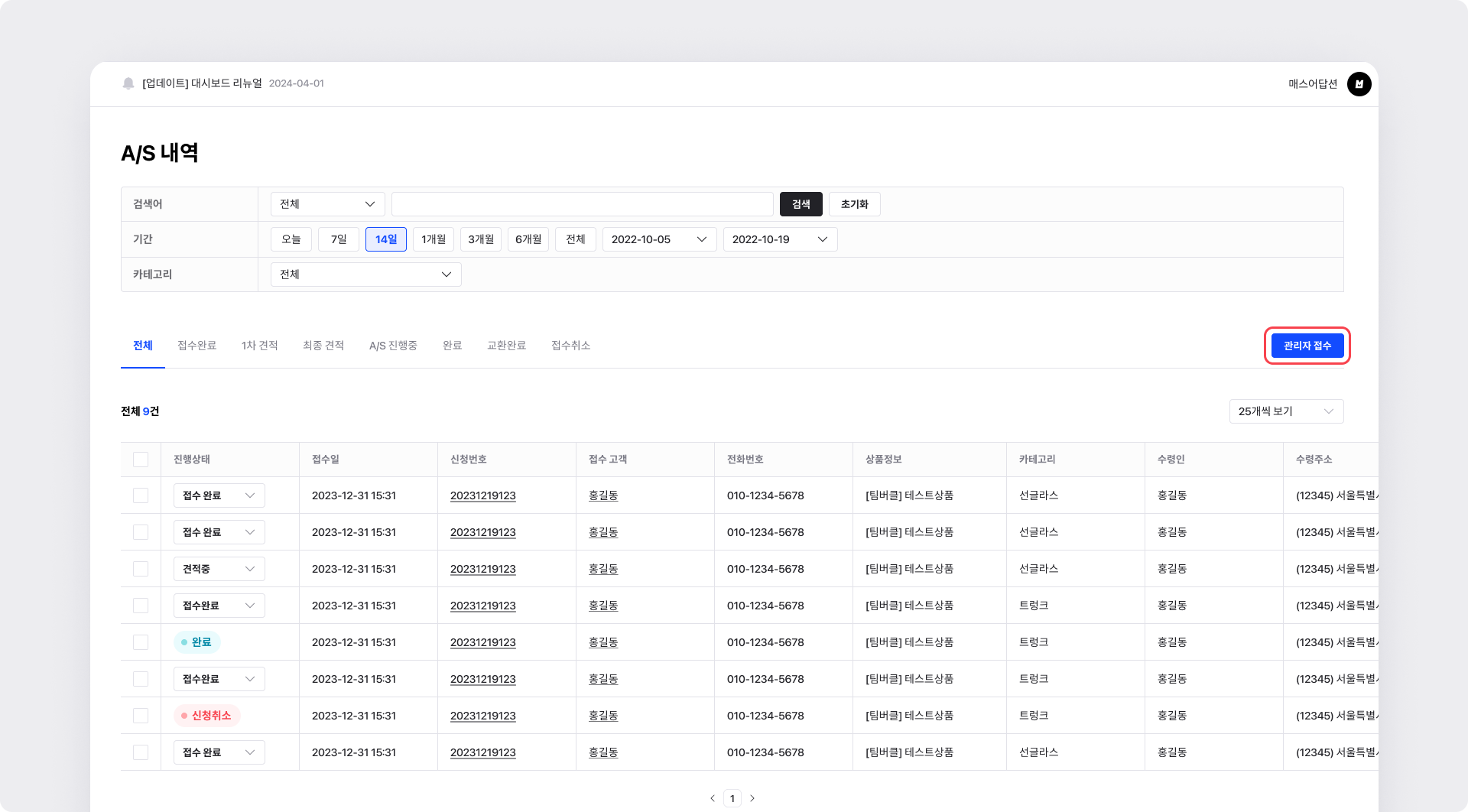The width and height of the screenshot is (1468, 812).
Task: Click the 관리자 접수 button
Action: pos(1307,346)
